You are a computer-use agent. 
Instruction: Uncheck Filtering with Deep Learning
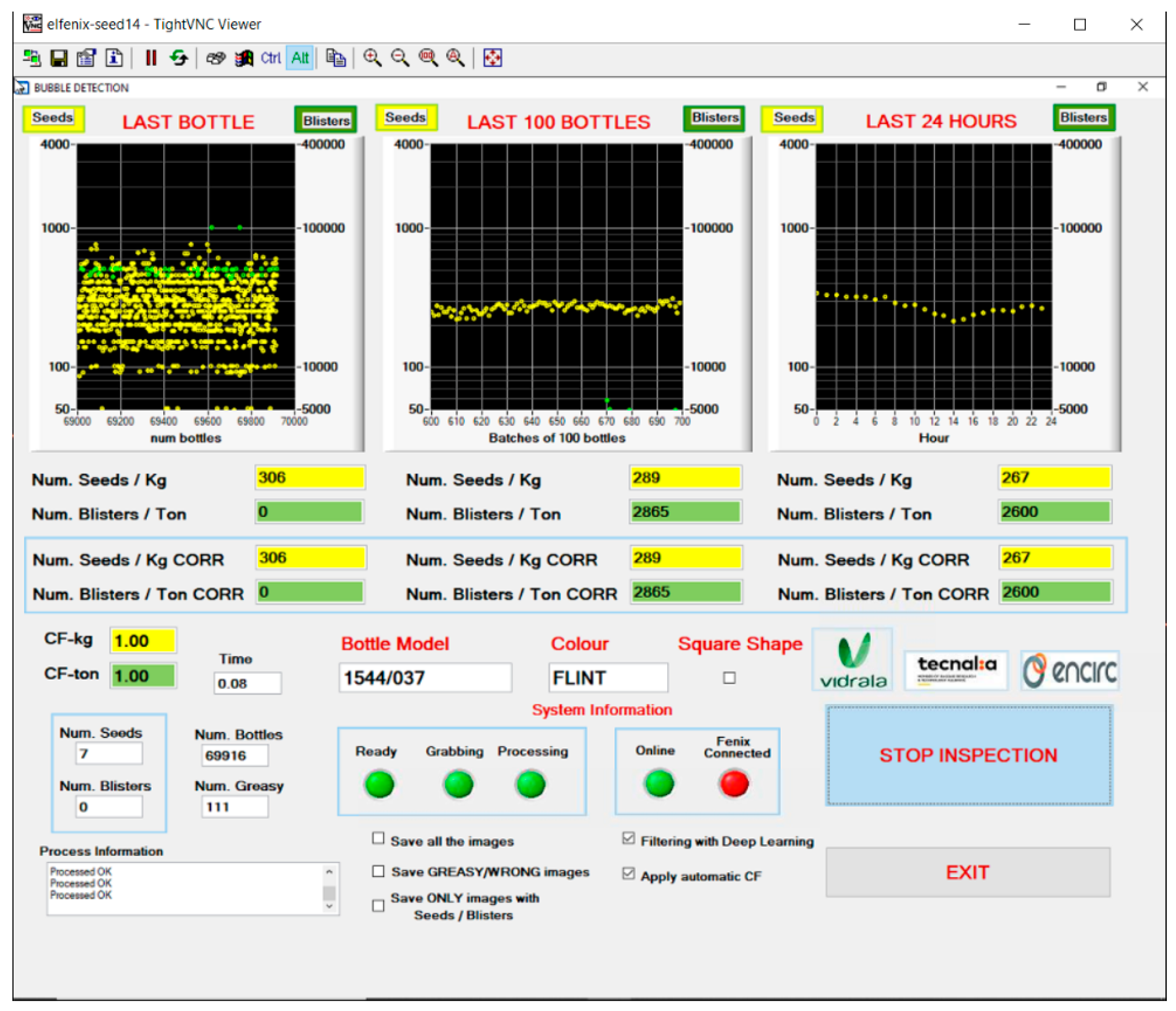click(628, 838)
